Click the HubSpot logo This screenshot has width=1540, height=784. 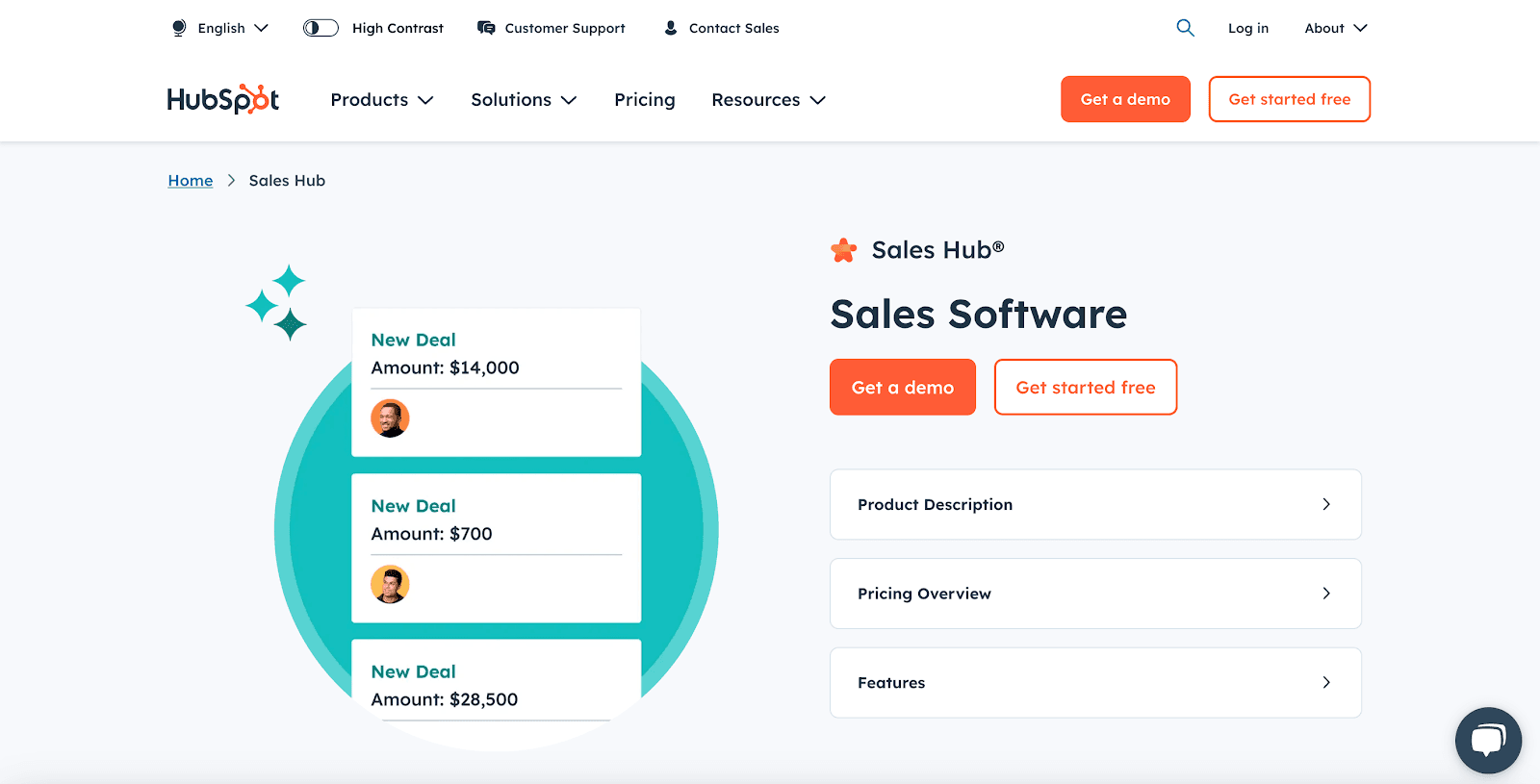[223, 99]
